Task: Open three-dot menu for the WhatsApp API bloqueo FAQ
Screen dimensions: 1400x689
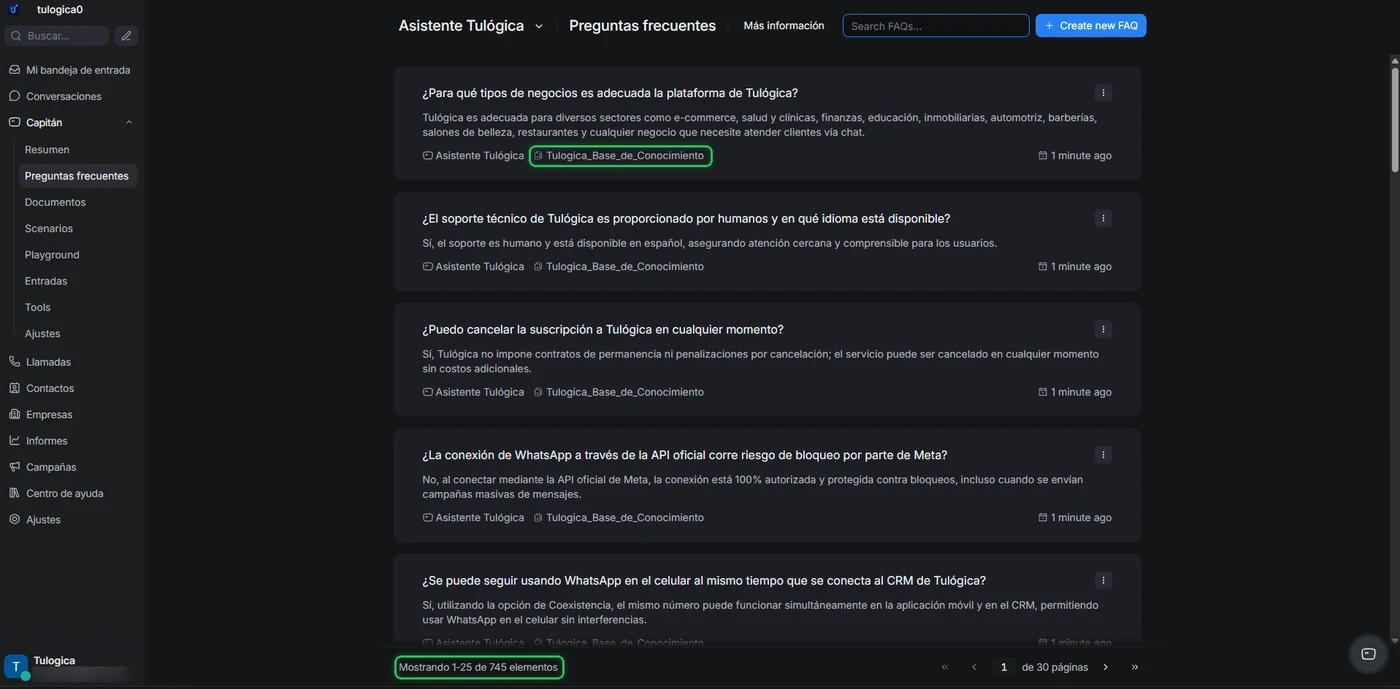Action: (1103, 455)
